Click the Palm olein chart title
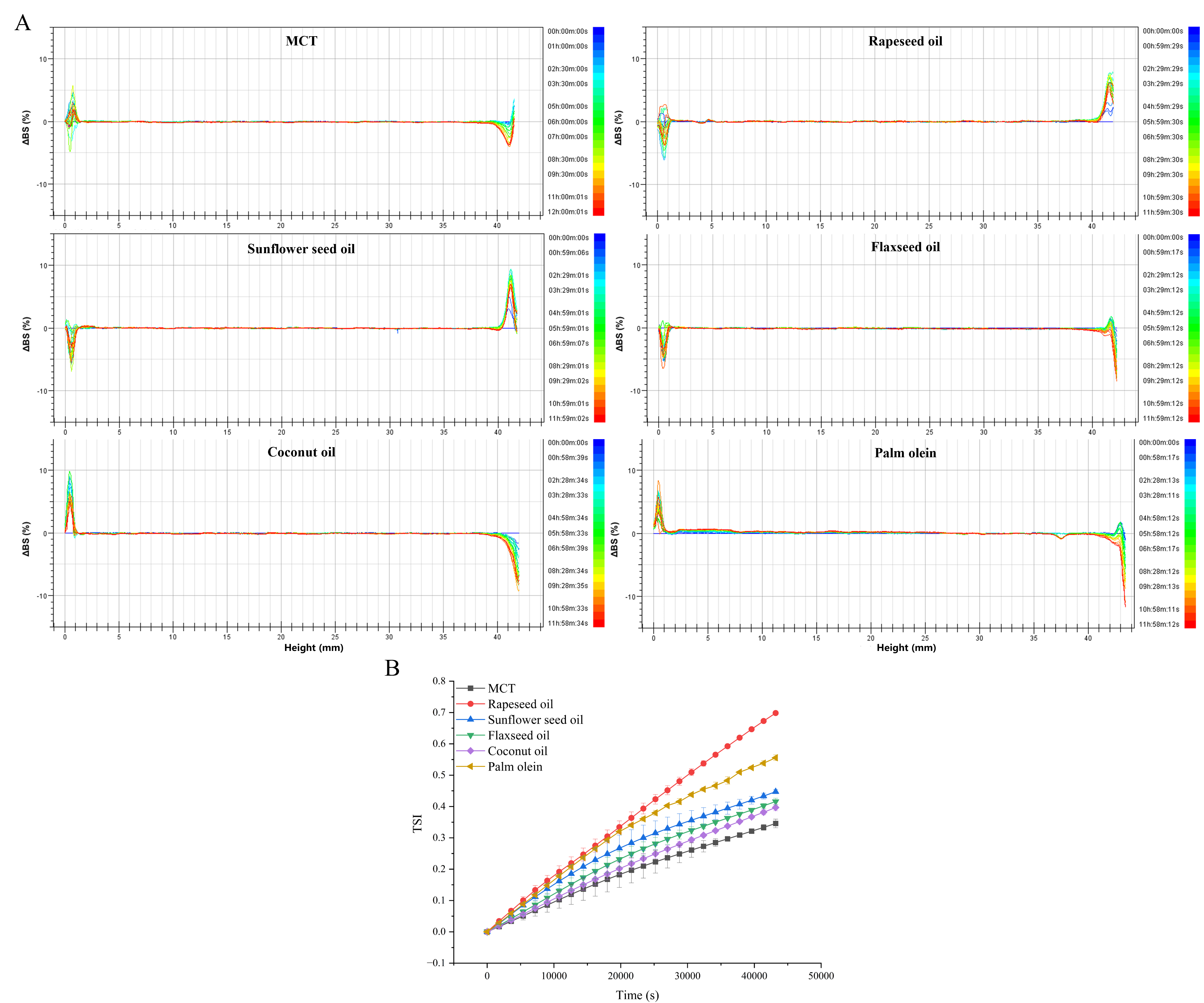The height and width of the screenshot is (1003, 1204). pyautogui.click(x=905, y=453)
